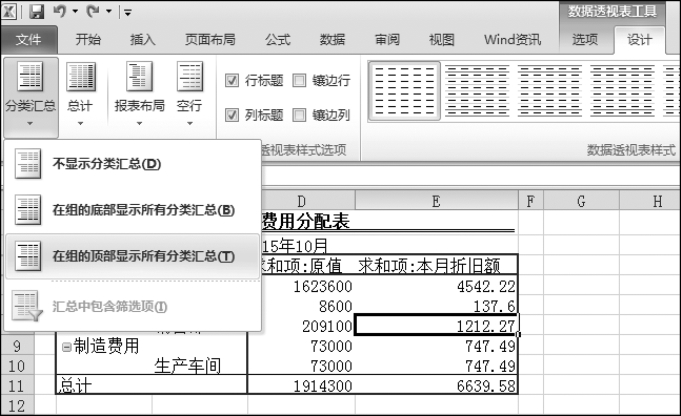Screen dimensions: 681x416
Task: Save the workbook with floppy icon
Action: click(36, 12)
